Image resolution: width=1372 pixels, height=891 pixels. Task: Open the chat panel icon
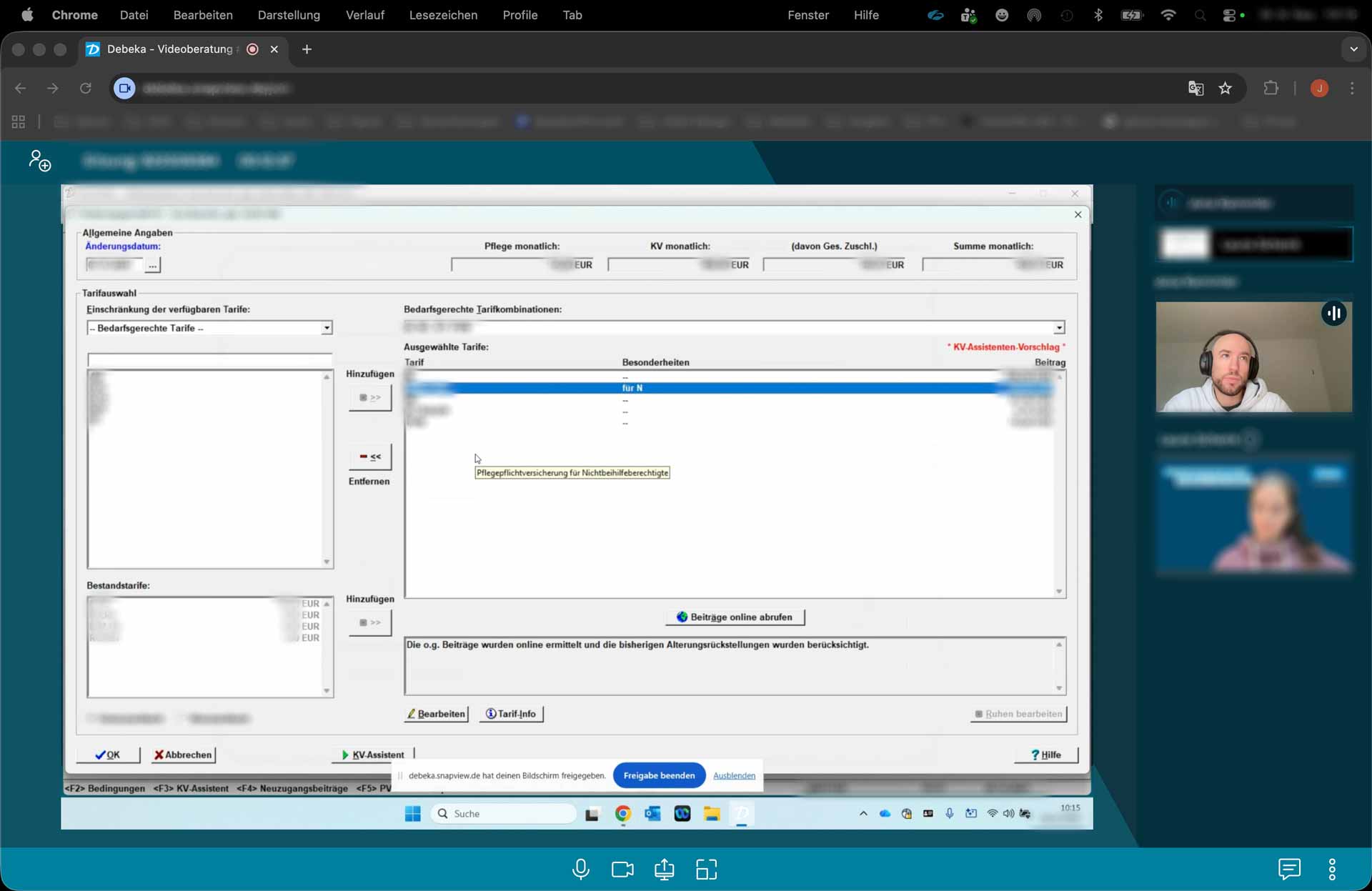1289,869
